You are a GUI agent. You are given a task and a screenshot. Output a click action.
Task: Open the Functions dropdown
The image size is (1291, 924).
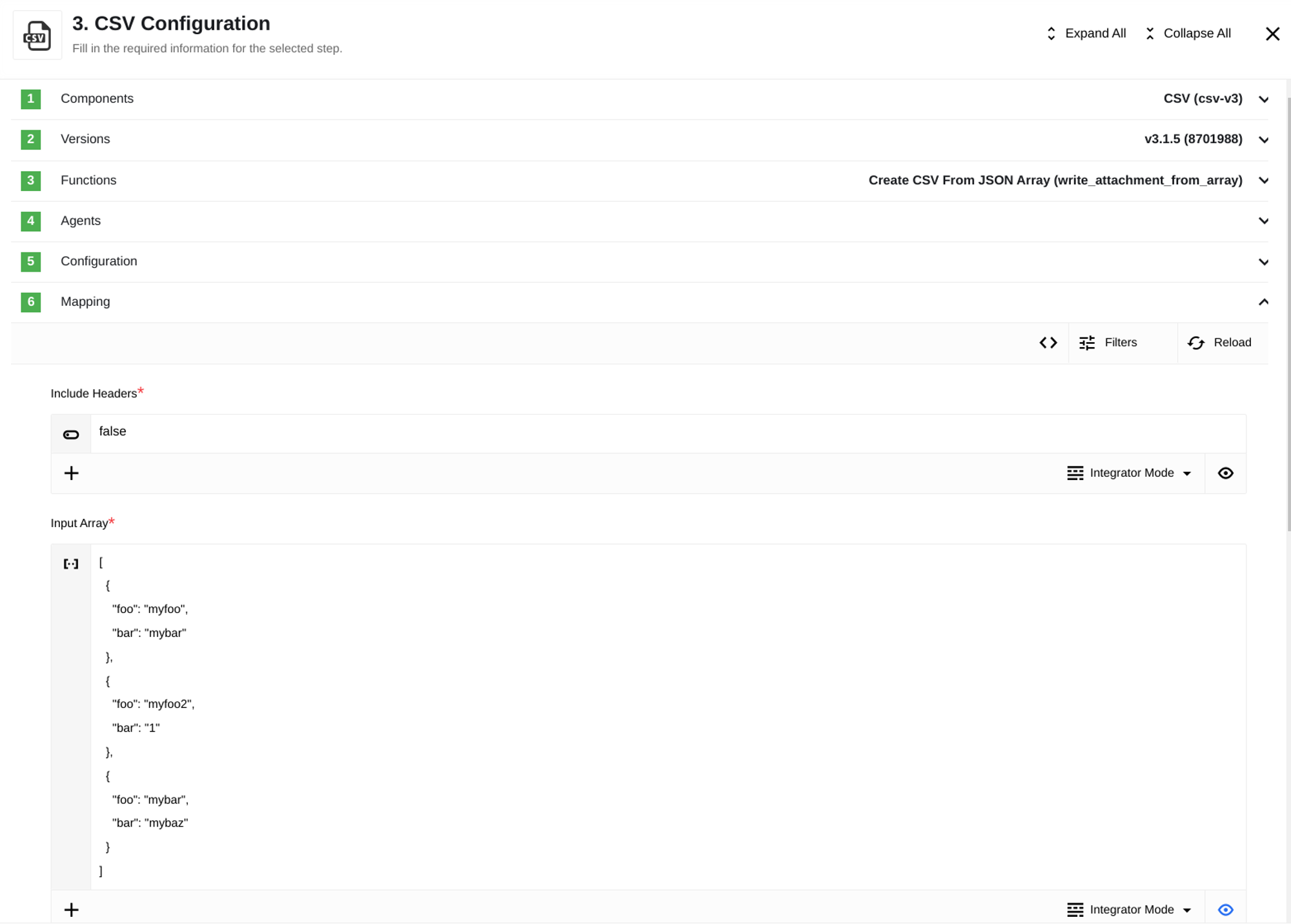(1264, 180)
